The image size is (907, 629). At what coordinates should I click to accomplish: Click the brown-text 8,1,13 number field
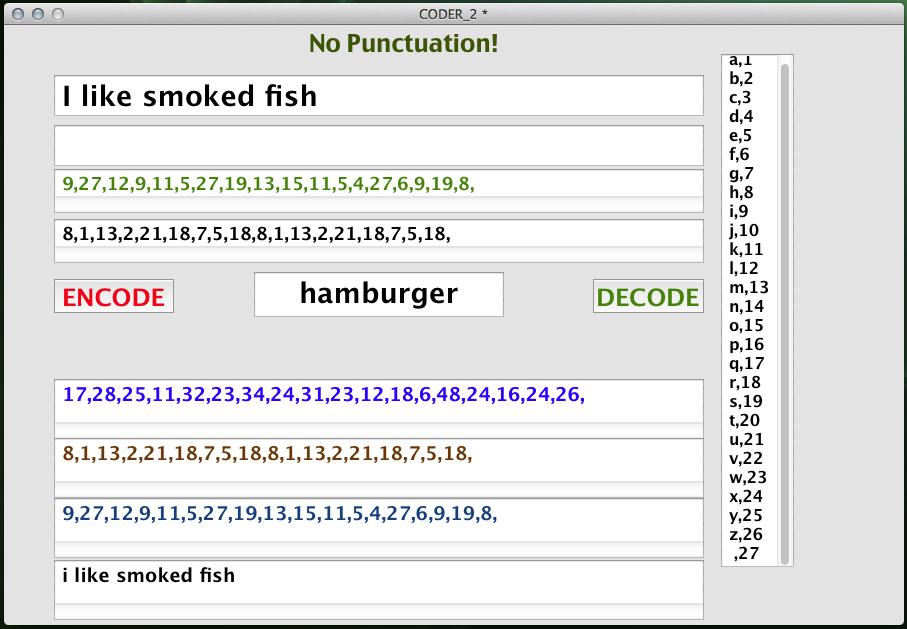(378, 459)
